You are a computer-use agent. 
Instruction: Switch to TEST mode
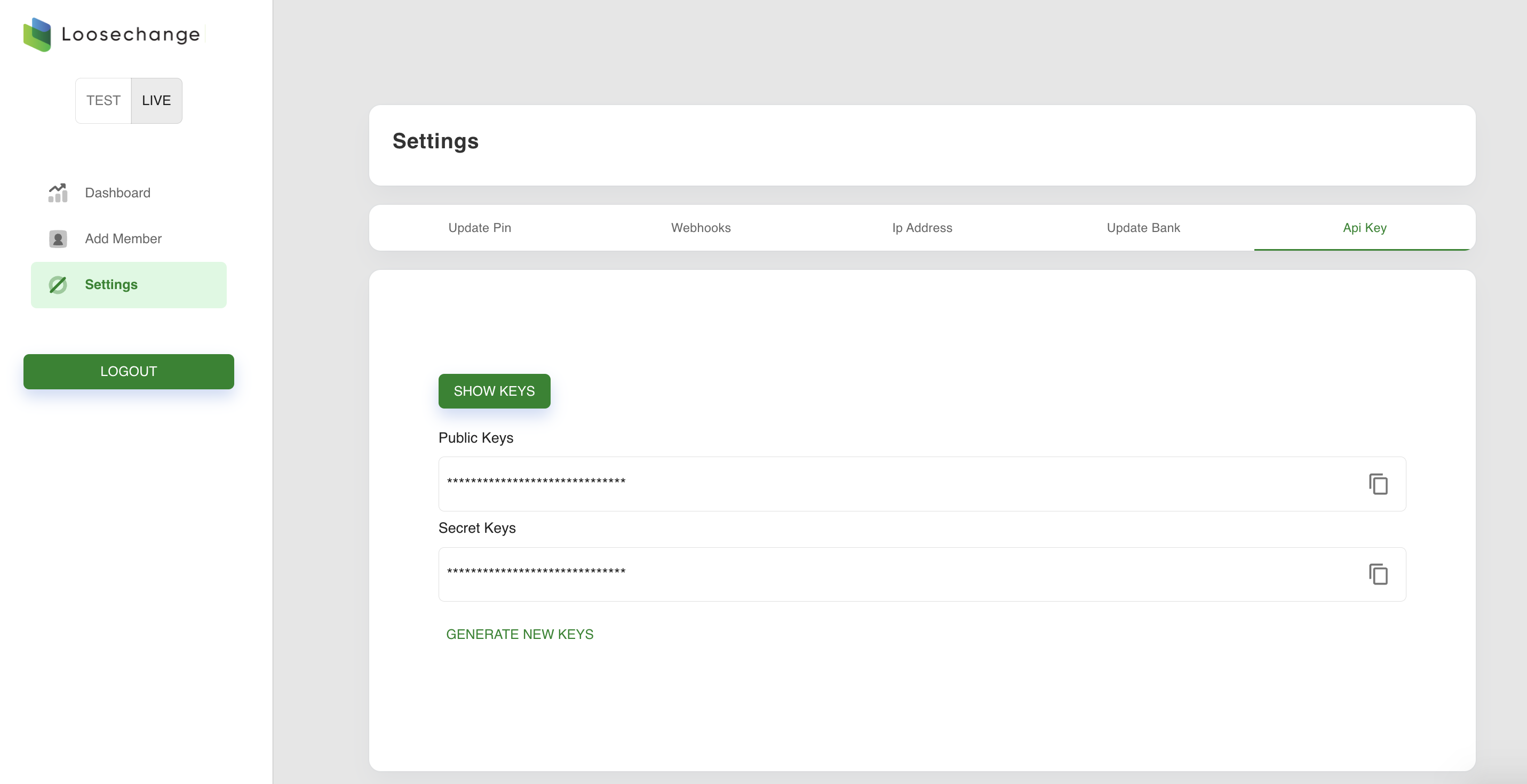tap(103, 101)
